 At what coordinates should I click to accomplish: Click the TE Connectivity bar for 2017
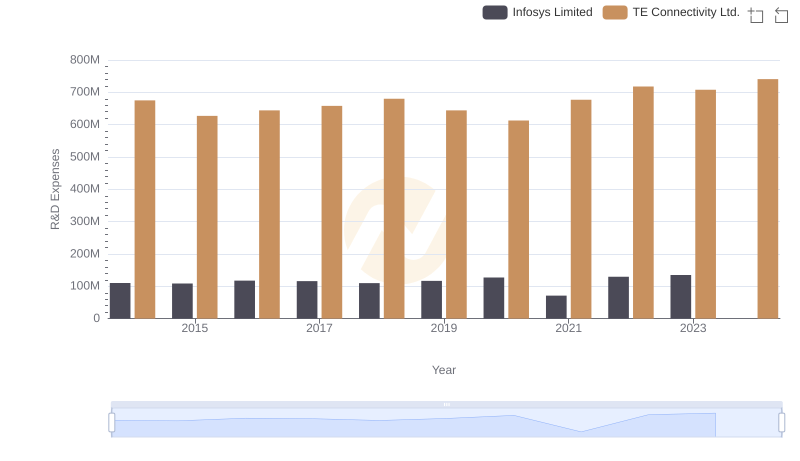click(332, 212)
